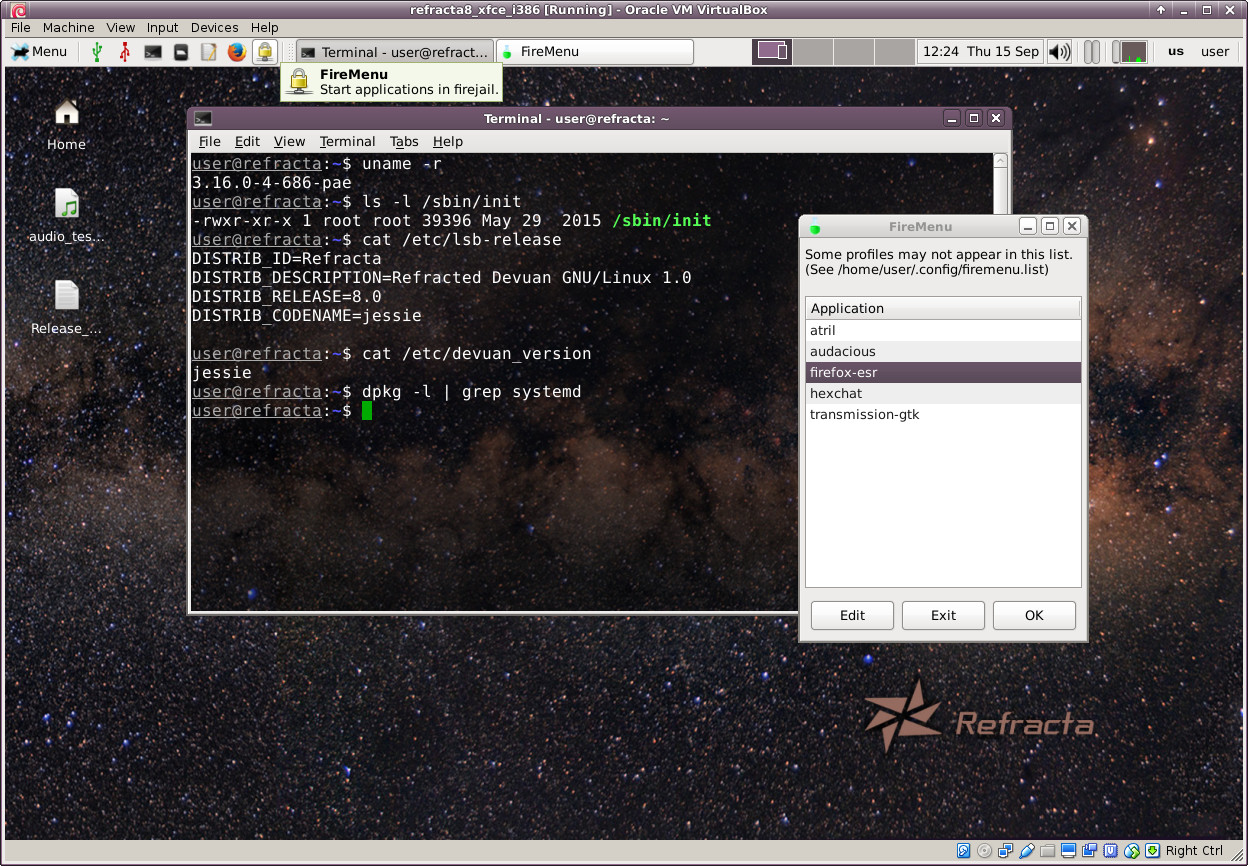Click the VirtualBox display monitor indicator
The height and width of the screenshot is (866, 1248).
point(1069,851)
